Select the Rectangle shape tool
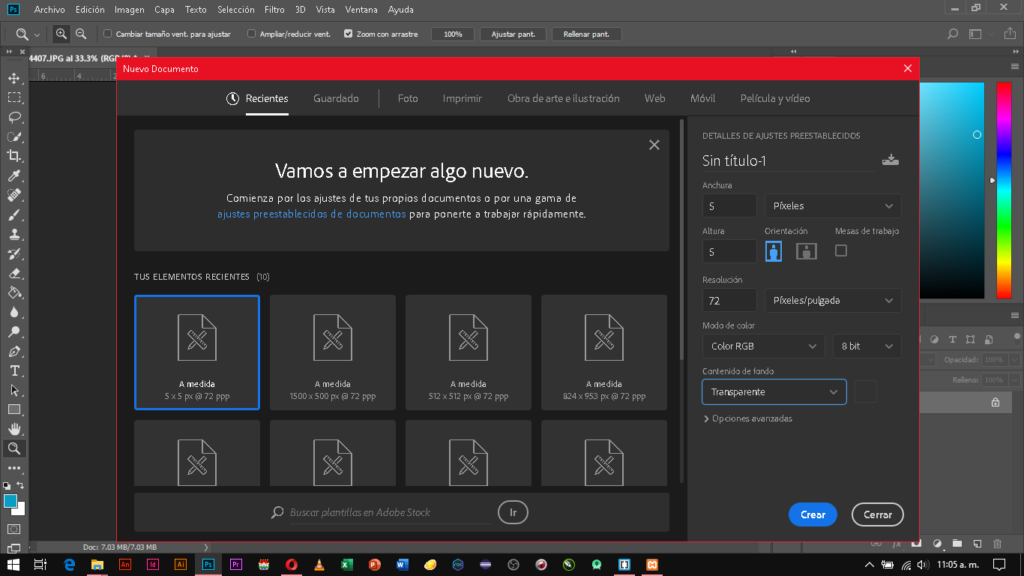Screen dimensions: 1024x576 point(14,410)
